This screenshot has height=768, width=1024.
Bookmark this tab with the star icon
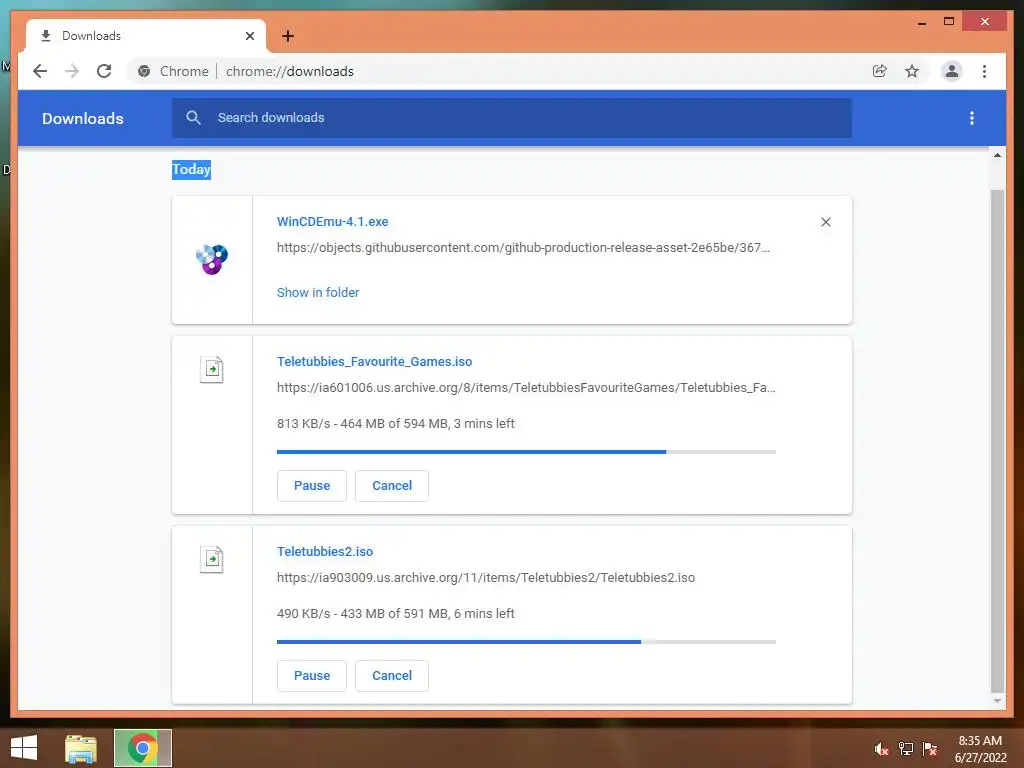[912, 71]
